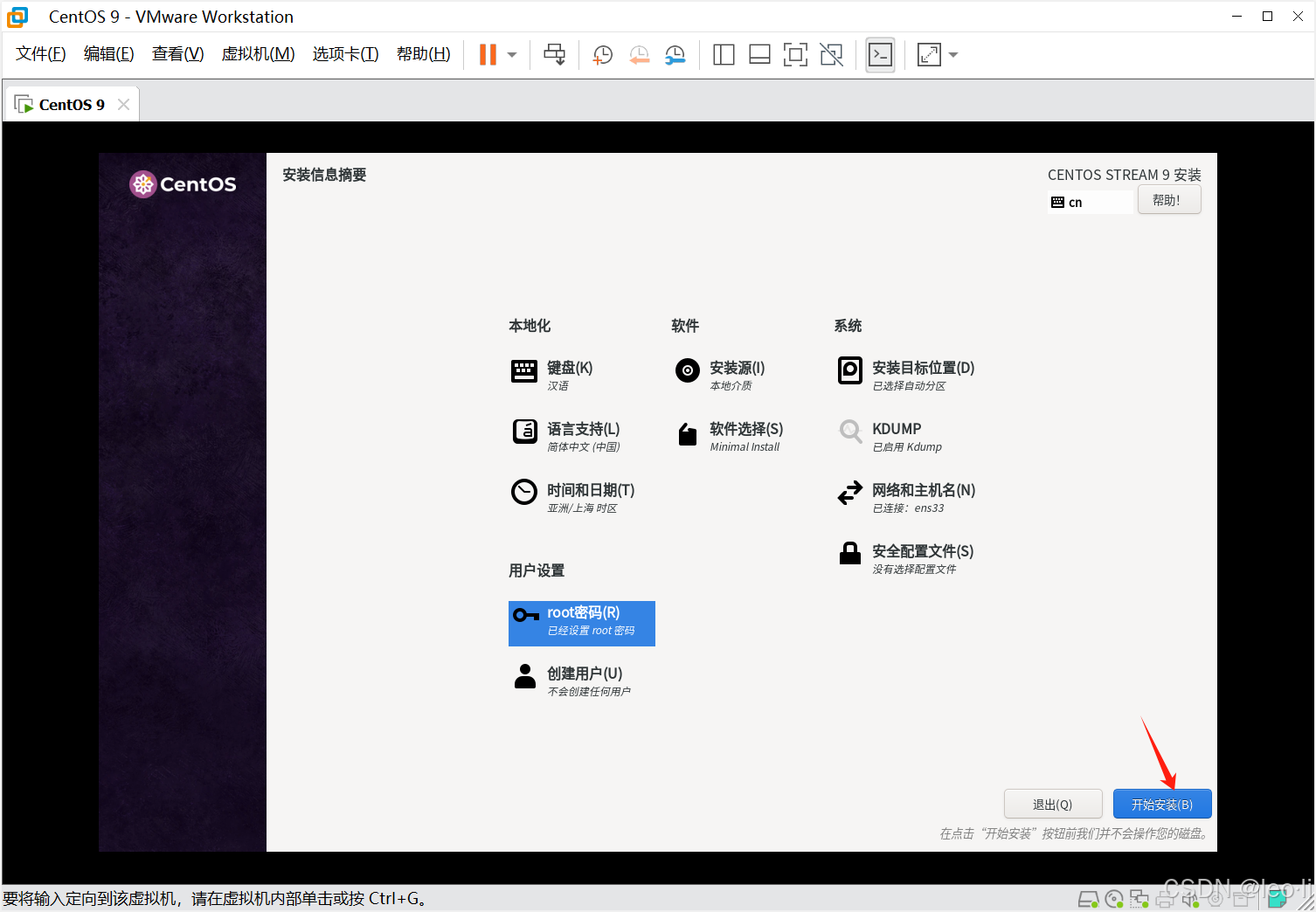
Task: Click the hard disk status bar icon
Action: [1088, 899]
